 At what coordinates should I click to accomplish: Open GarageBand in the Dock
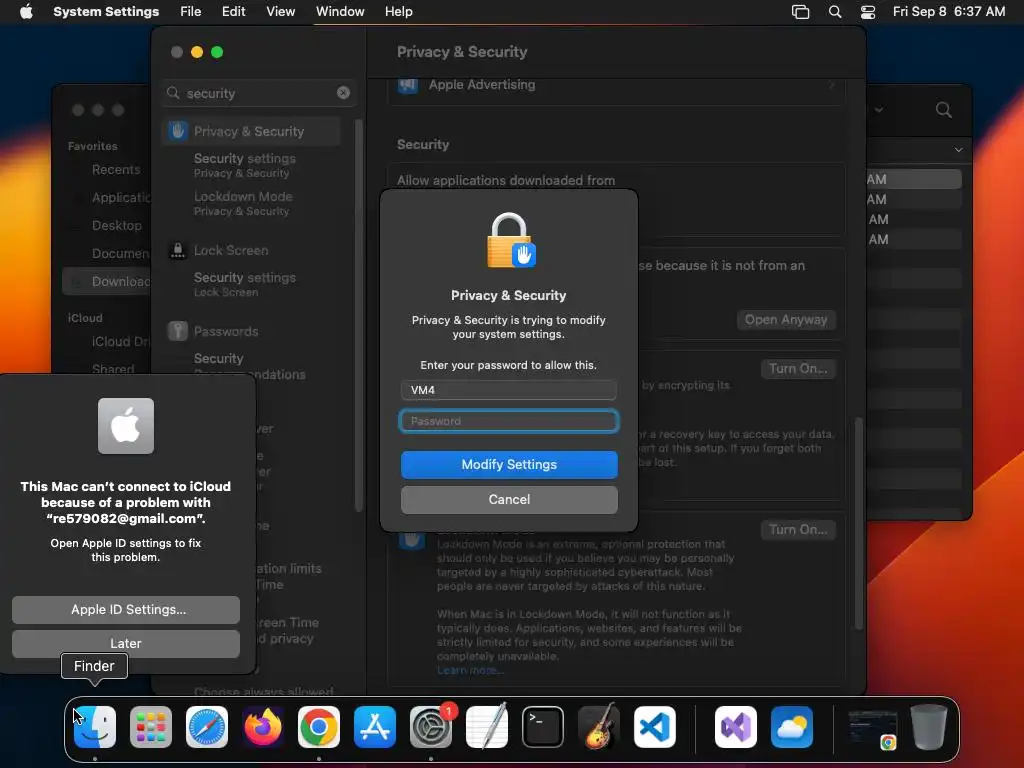pyautogui.click(x=599, y=727)
